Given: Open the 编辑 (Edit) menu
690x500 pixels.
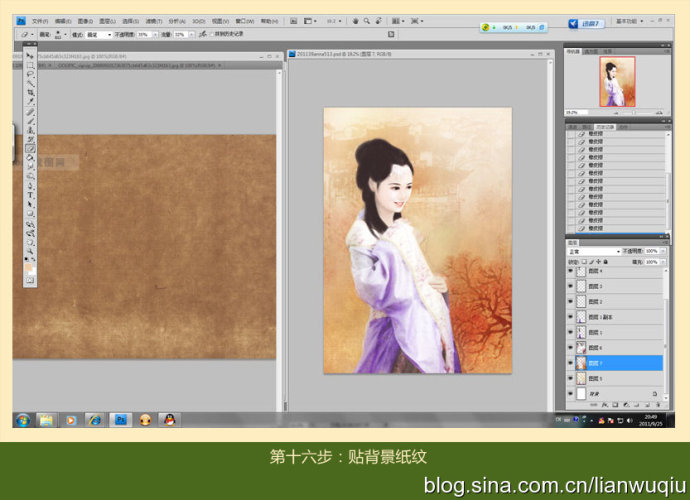Looking at the screenshot, I should [x=63, y=21].
